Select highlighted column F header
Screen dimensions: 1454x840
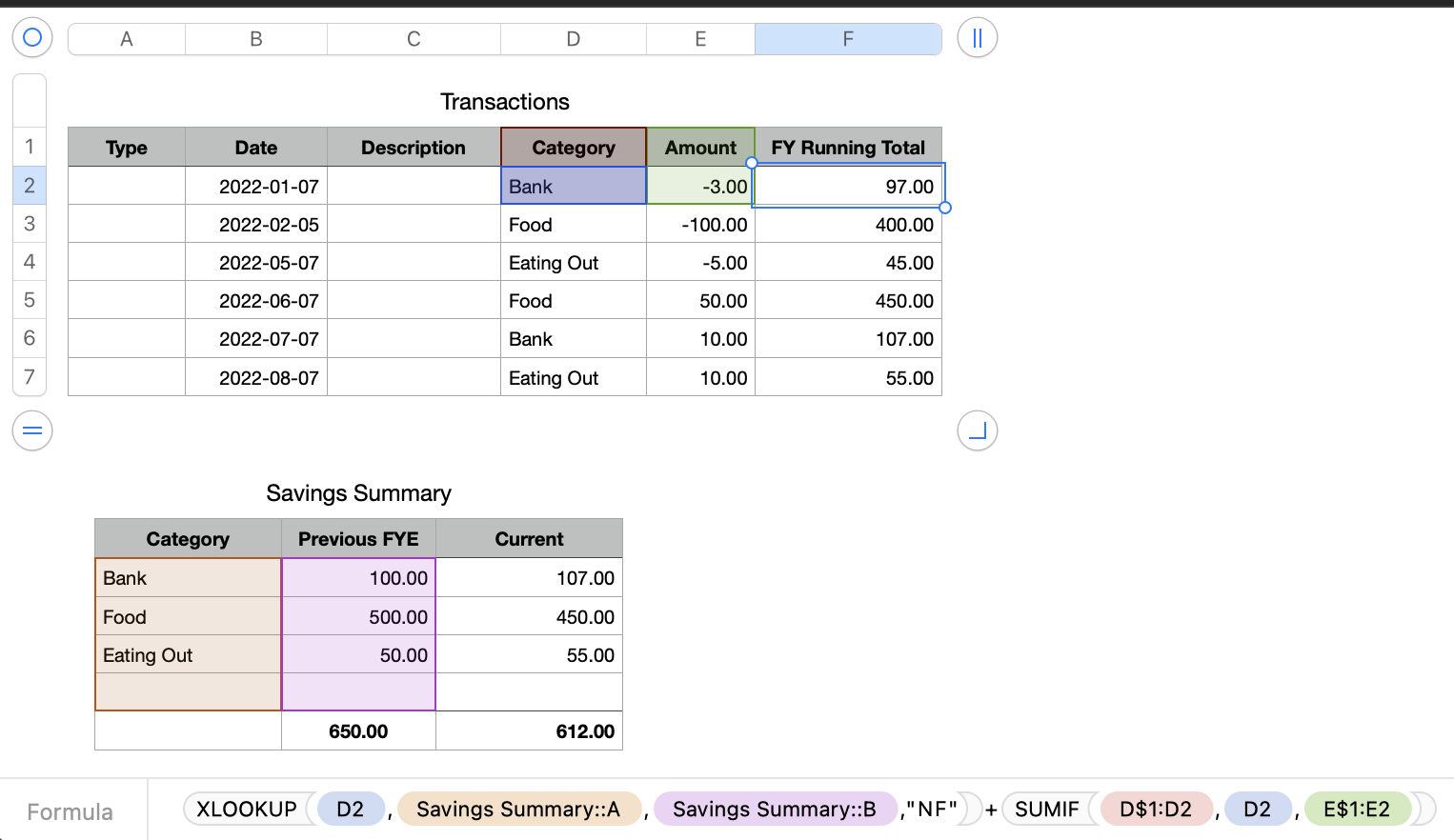point(848,39)
